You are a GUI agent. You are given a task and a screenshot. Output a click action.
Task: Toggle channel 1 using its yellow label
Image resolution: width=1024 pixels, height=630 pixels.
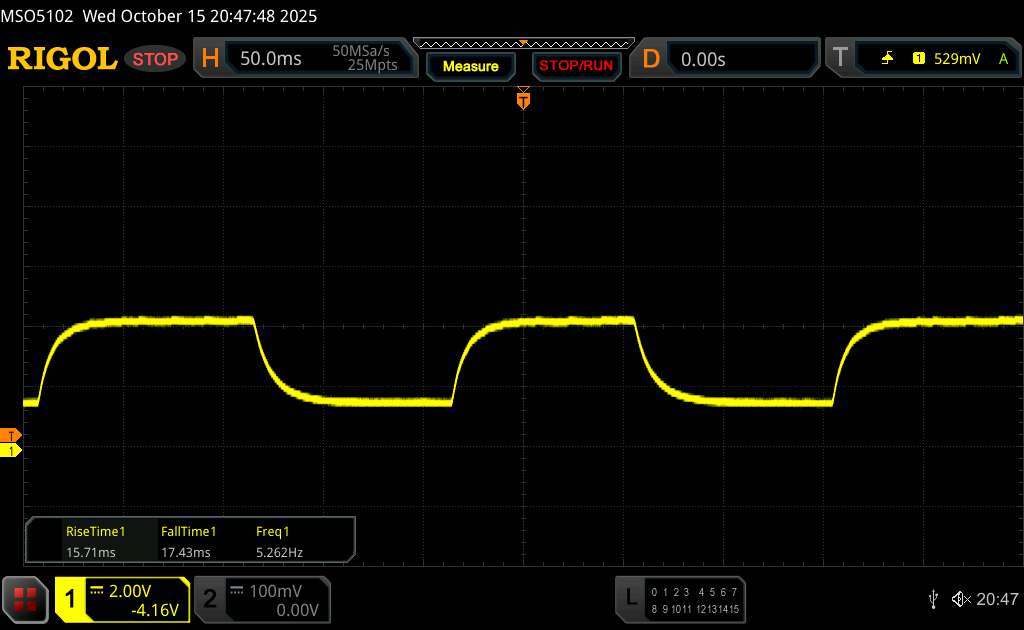point(71,599)
